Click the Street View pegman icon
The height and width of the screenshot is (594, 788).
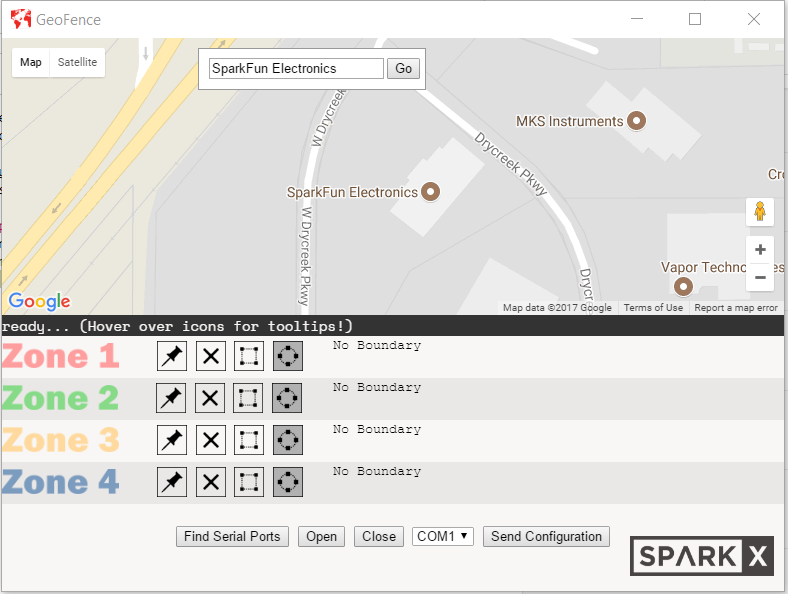(x=760, y=212)
